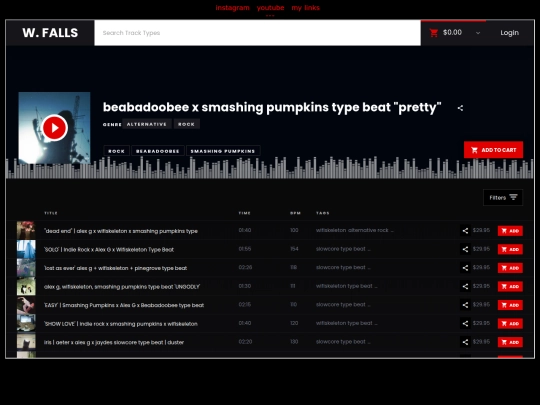The height and width of the screenshot is (405, 540).
Task: Click the 'SOLO' track thumbnail
Action: (x=26, y=249)
